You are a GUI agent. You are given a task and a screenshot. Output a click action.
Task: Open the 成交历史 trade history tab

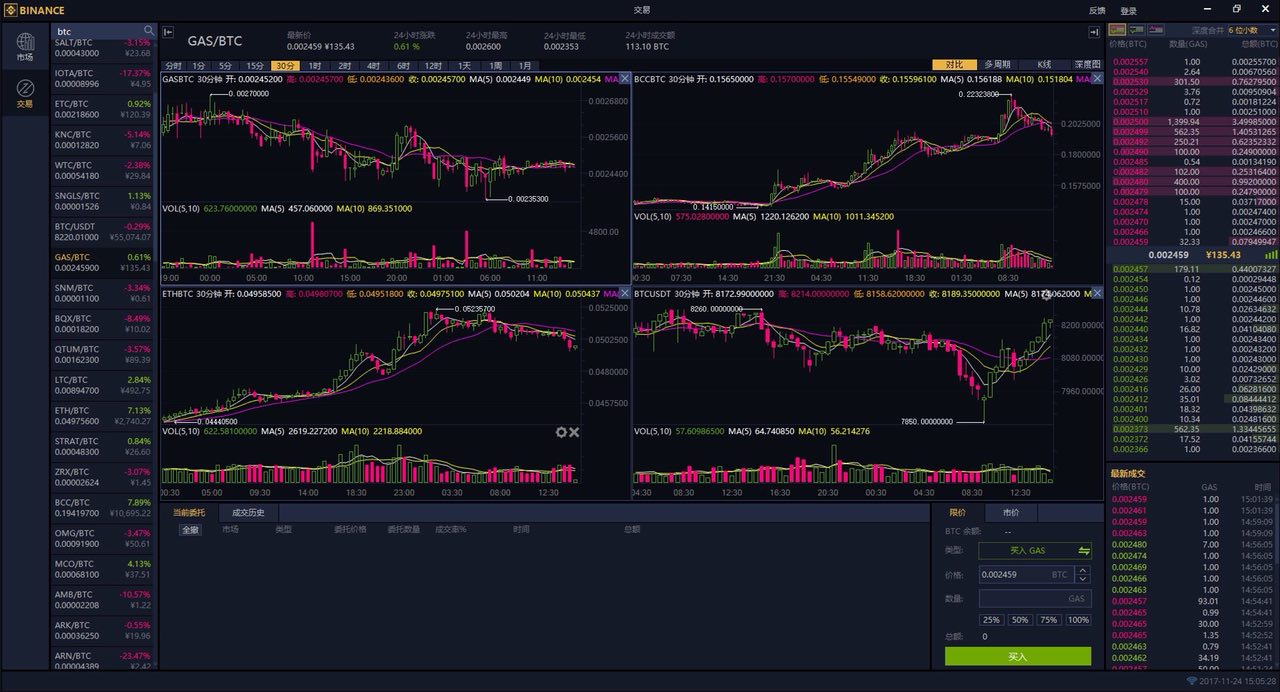pyautogui.click(x=248, y=512)
